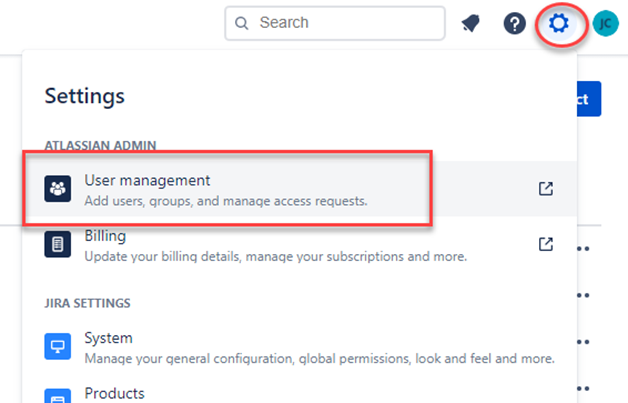Click external link icon beside Billing
Image resolution: width=628 pixels, height=403 pixels.
545,244
